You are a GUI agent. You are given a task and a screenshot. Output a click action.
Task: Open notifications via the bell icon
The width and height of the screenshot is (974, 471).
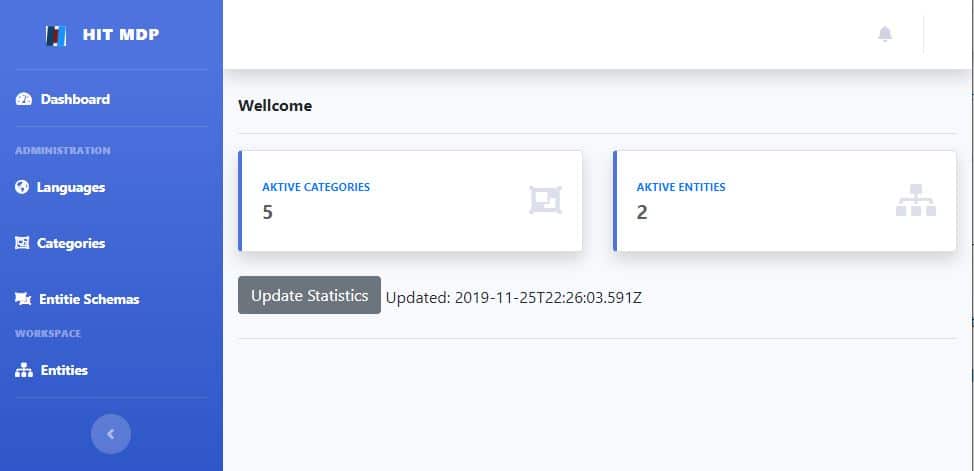[x=885, y=34]
